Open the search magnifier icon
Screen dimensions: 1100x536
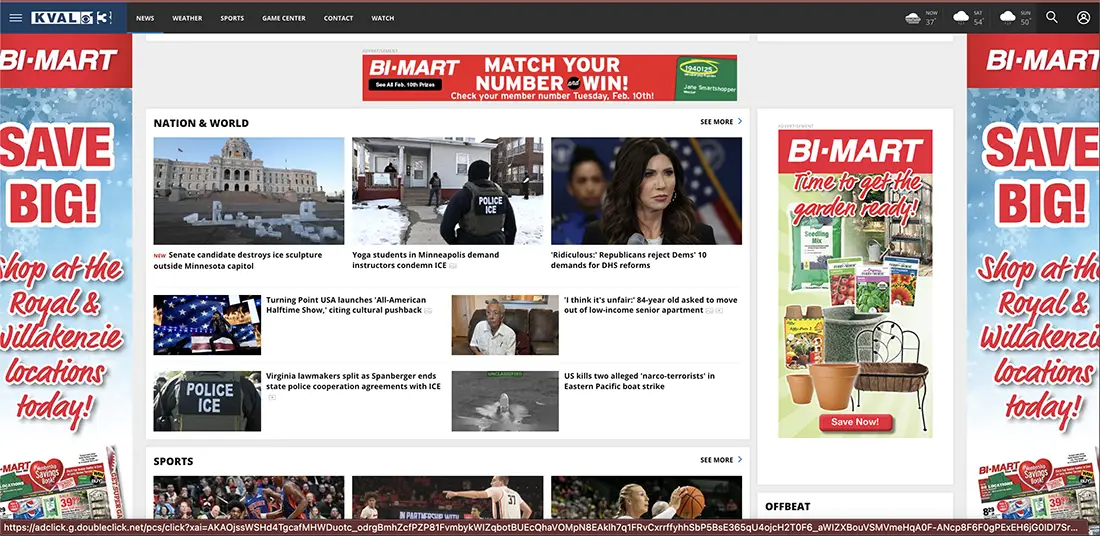pos(1052,18)
